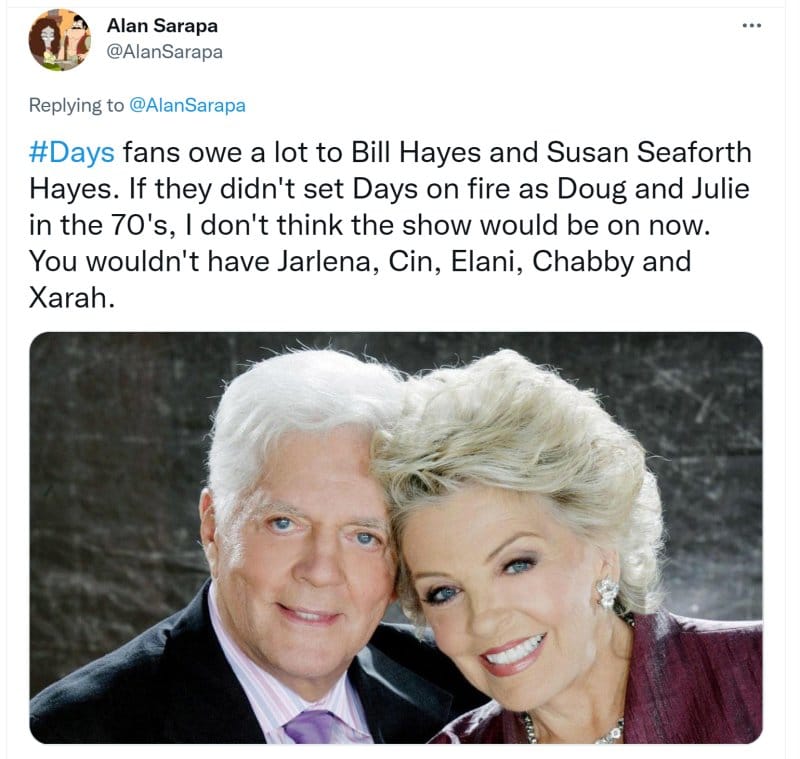Click the Alan Sarapa display name
The height and width of the screenshot is (759, 800).
tap(162, 26)
